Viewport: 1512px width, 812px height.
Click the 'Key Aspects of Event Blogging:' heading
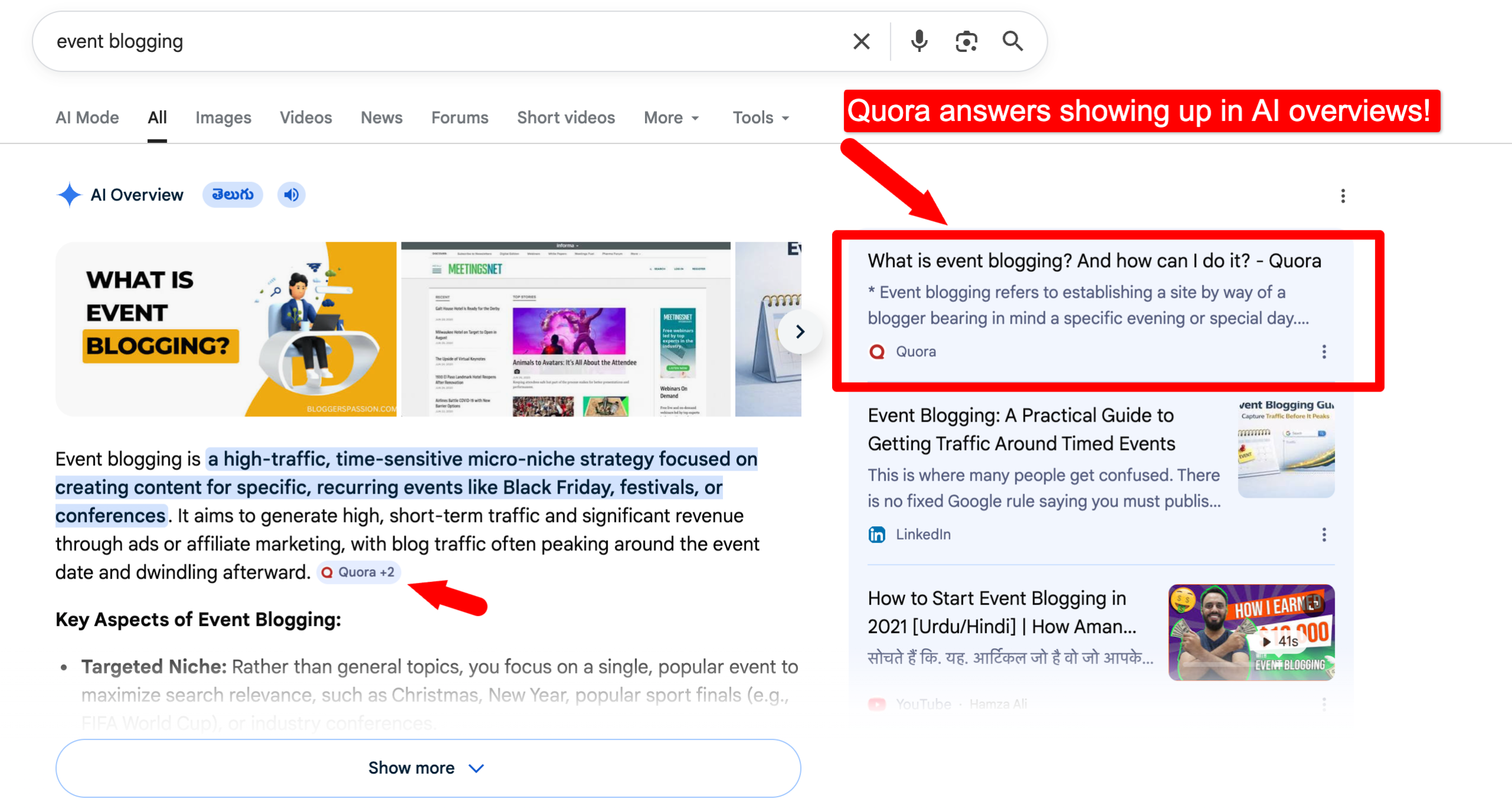point(198,619)
